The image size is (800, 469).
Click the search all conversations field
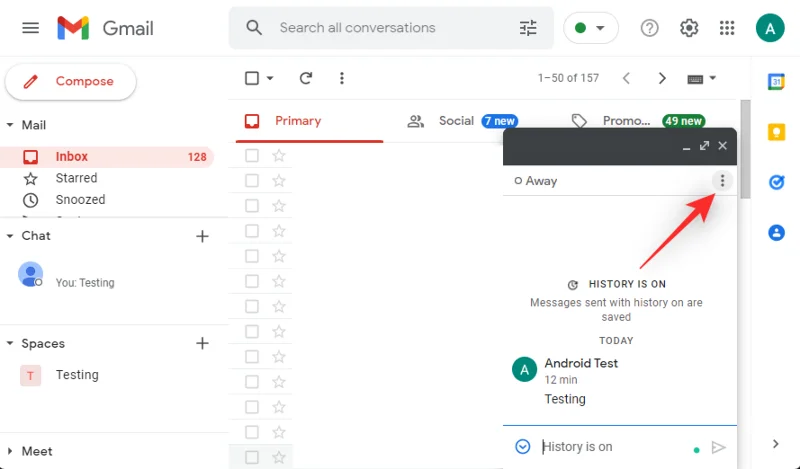[x=390, y=28]
